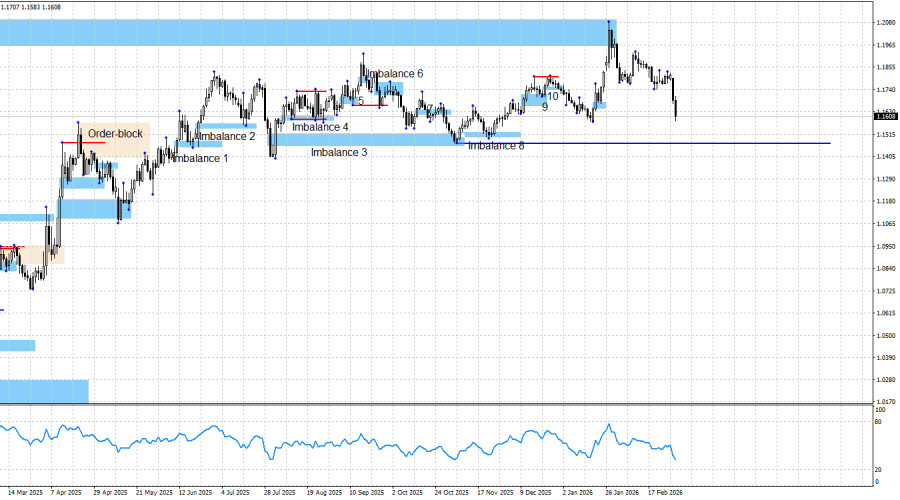This screenshot has width=900, height=500.
Task: Click the large blue zone at chart top
Action: [x=300, y=32]
